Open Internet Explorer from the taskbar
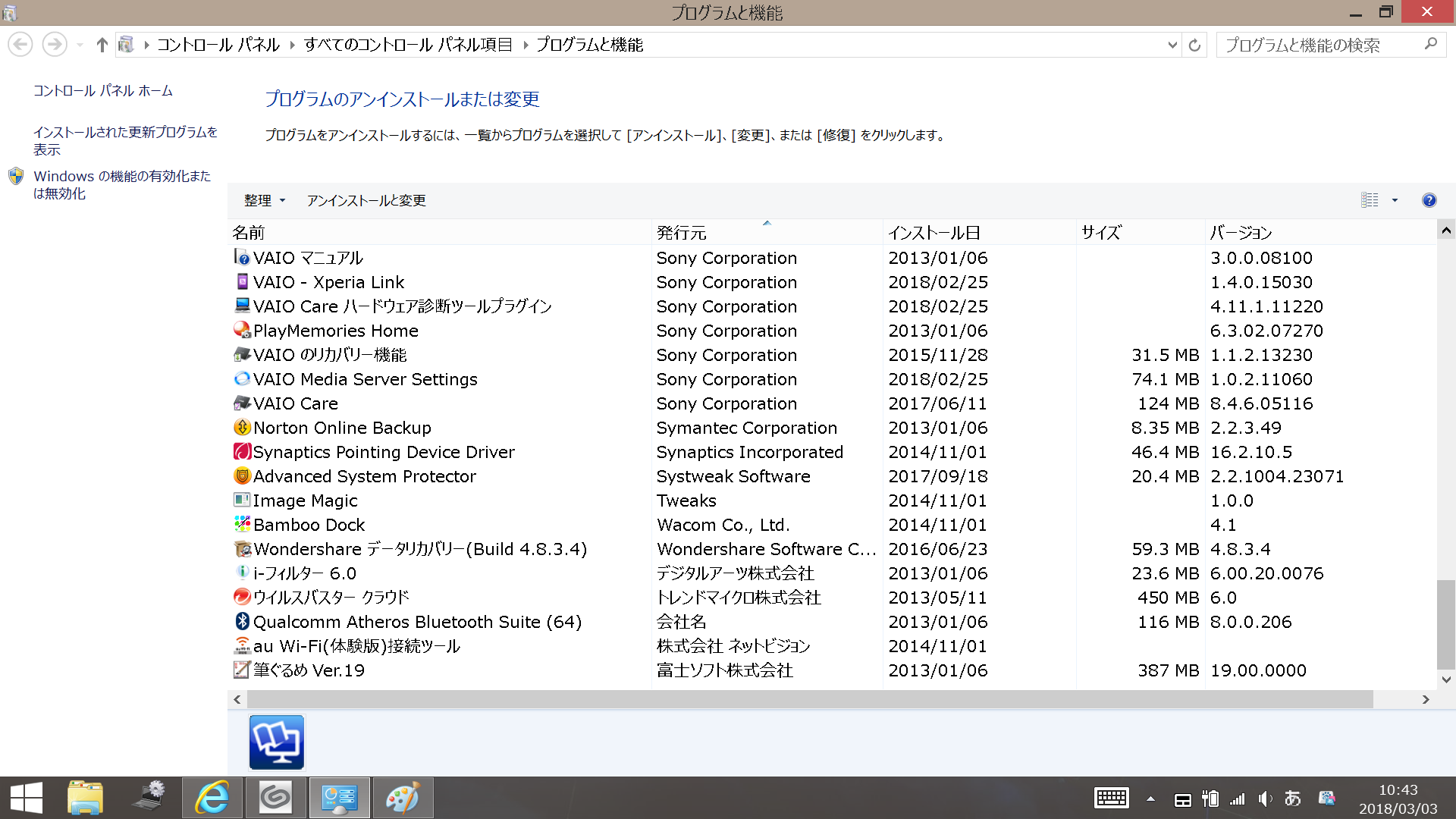1456x819 pixels. pos(212,798)
